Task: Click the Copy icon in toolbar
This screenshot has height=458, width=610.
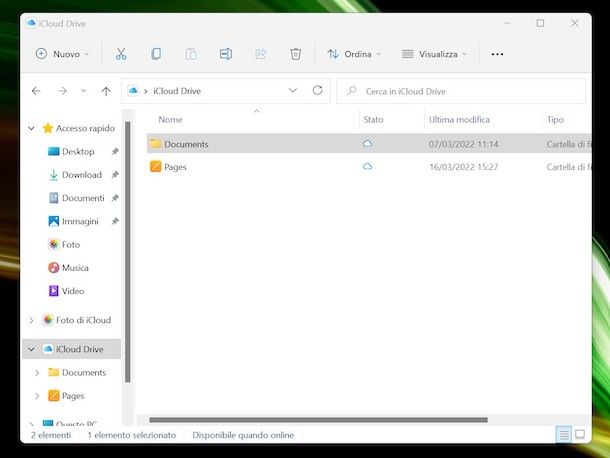Action: (156, 54)
